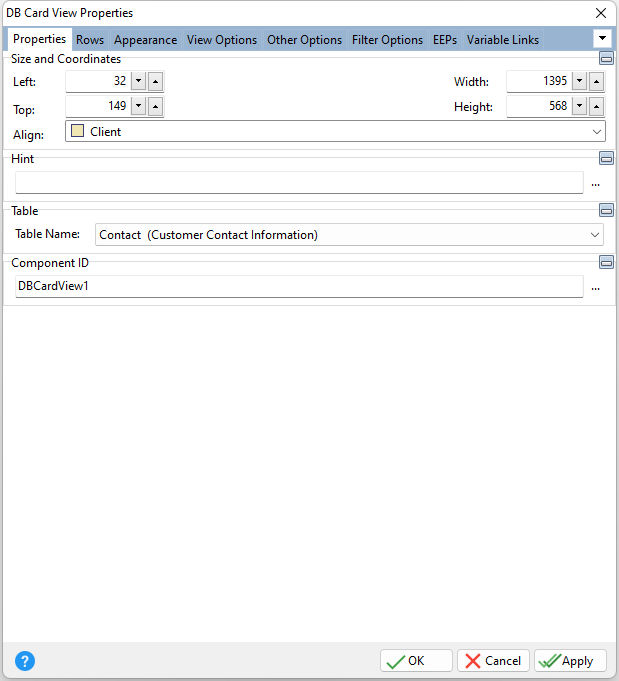Open the tab overflow dropdown arrow
This screenshot has height=681, width=619.
[x=602, y=38]
